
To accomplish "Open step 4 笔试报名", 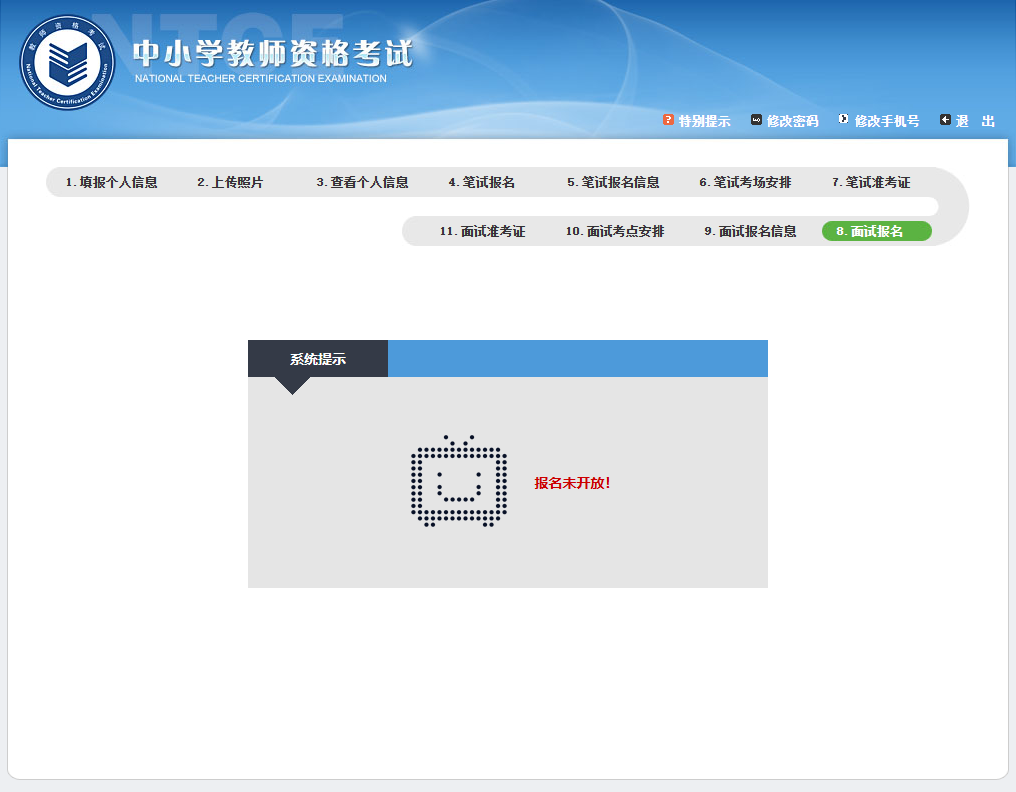I will pyautogui.click(x=484, y=182).
